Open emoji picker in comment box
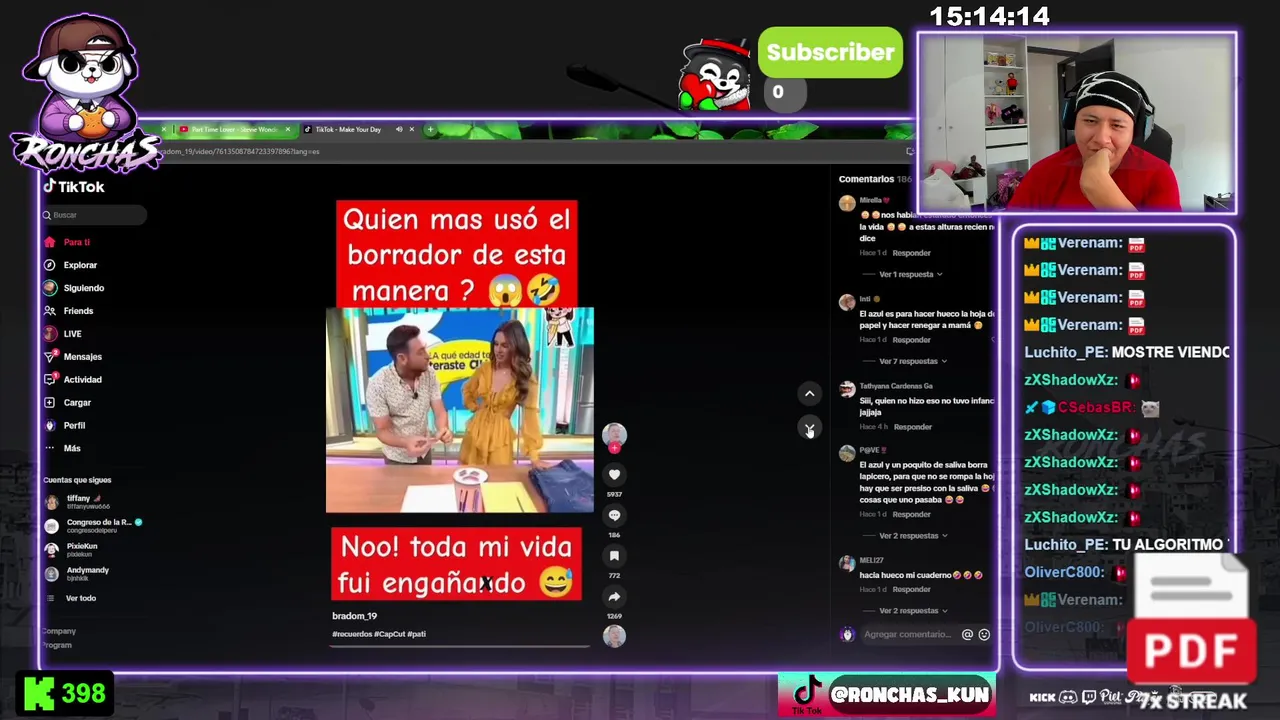Image resolution: width=1280 pixels, height=720 pixels. coord(984,634)
